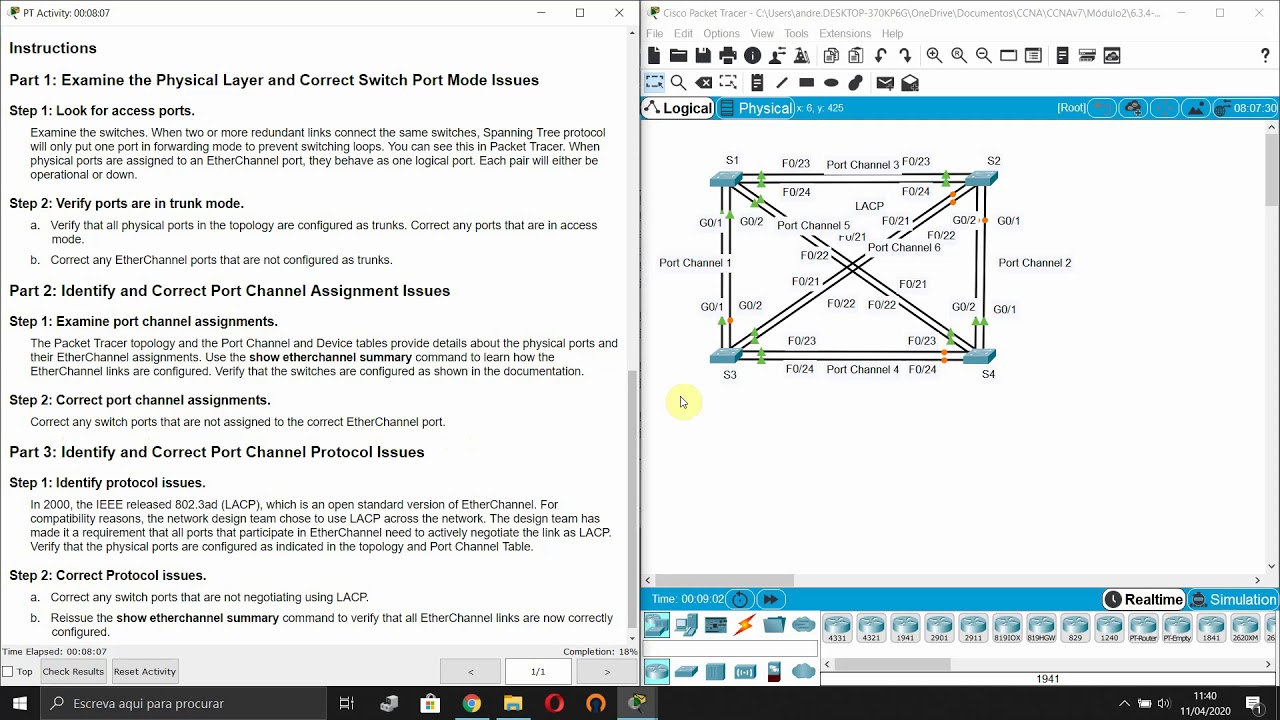This screenshot has height=720, width=1280.
Task: Open the Extensions menu
Action: tap(845, 33)
